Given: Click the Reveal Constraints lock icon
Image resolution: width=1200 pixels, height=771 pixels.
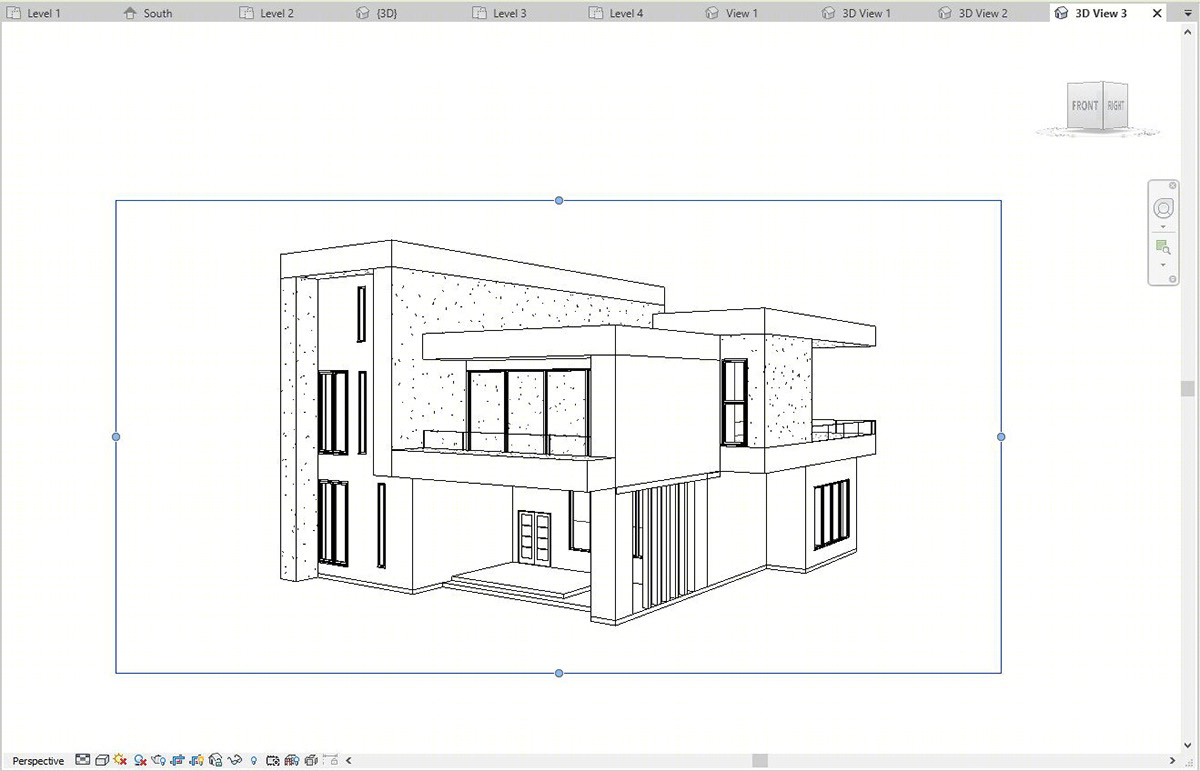Looking at the screenshot, I should click(330, 761).
